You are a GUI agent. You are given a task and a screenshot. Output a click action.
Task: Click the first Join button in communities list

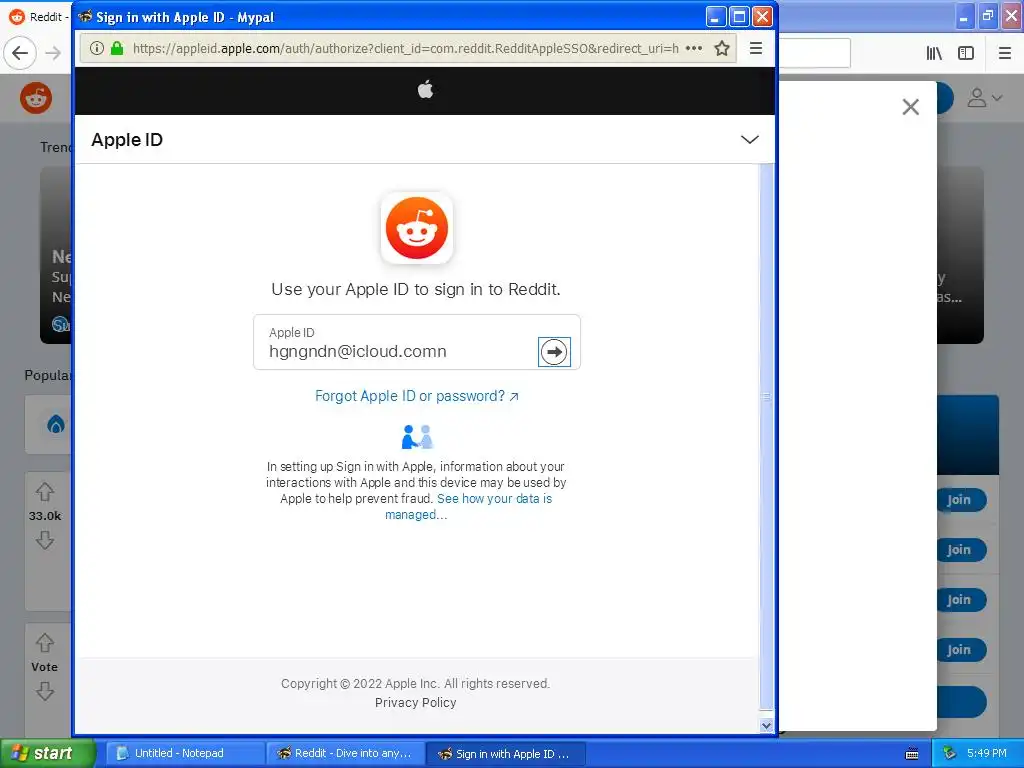click(x=960, y=500)
